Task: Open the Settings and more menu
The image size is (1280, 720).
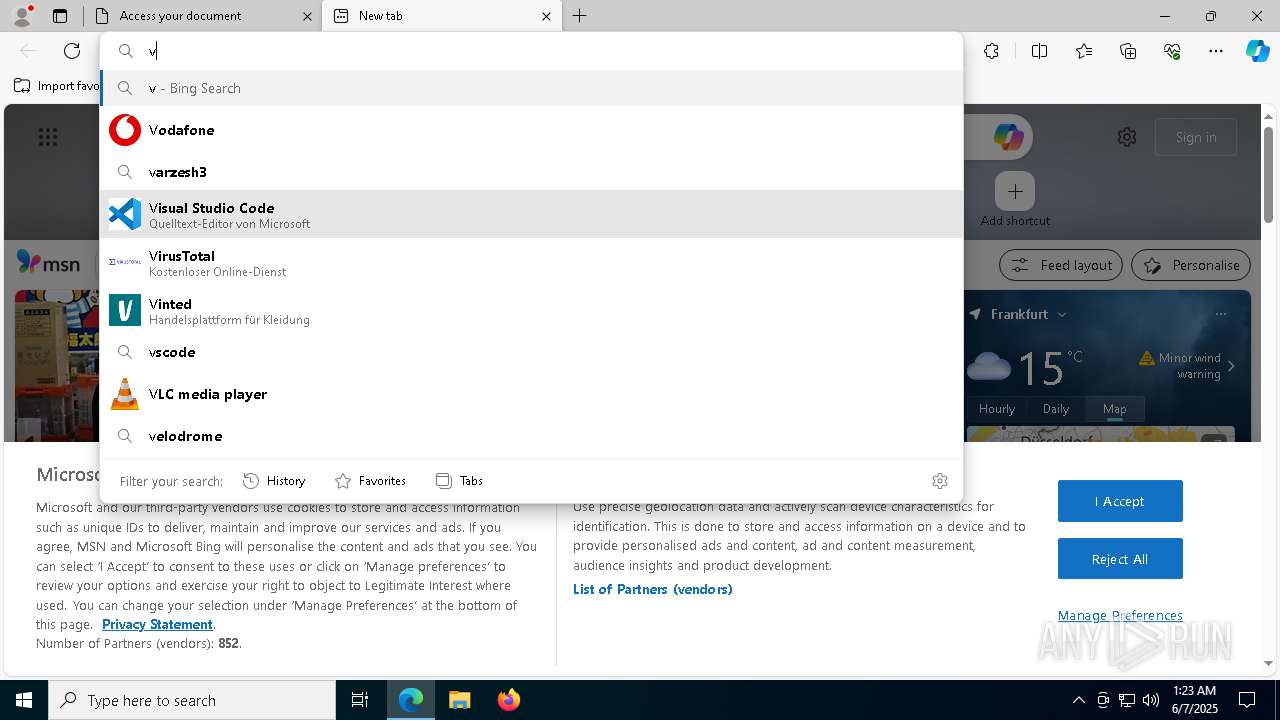Action: pyautogui.click(x=1216, y=51)
